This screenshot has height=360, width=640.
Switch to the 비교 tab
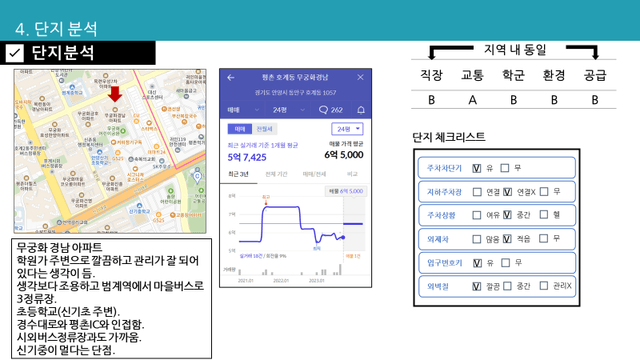[352, 174]
